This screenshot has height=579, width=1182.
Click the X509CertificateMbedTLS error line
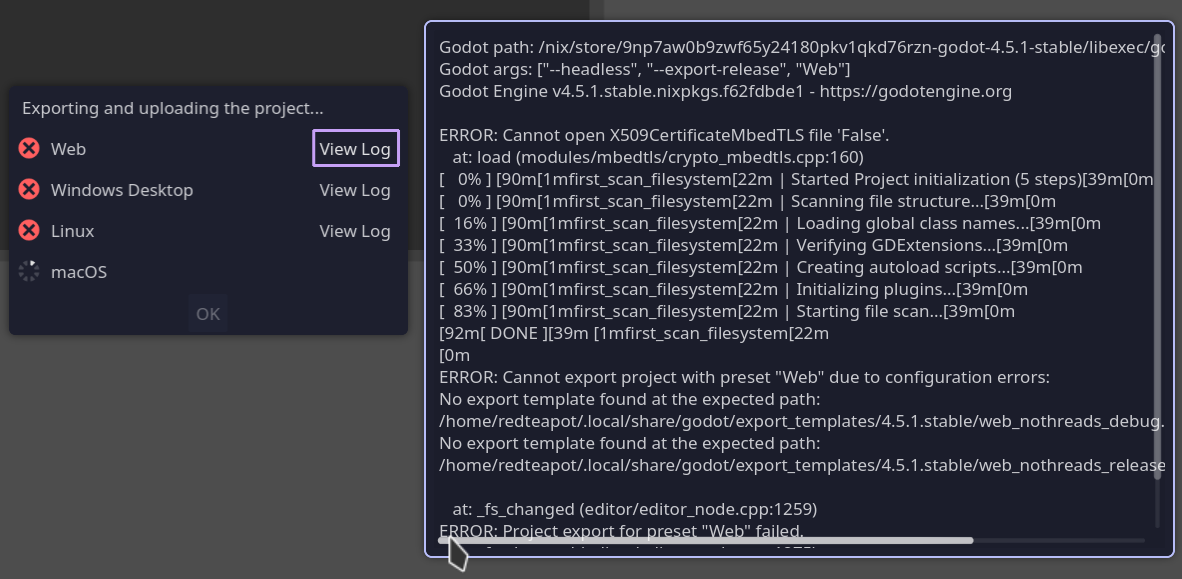pyautogui.click(x=664, y=136)
